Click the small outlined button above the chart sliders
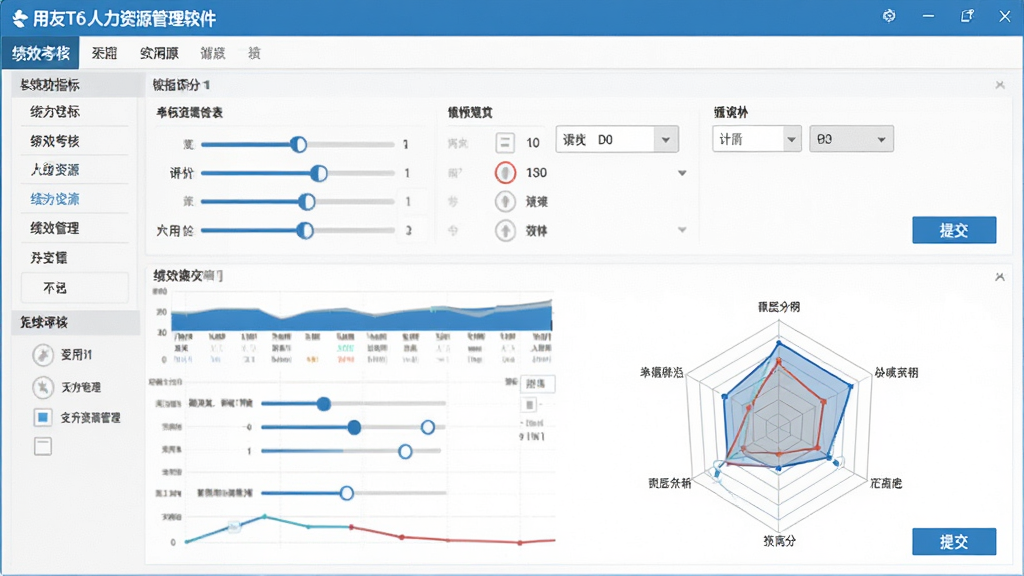This screenshot has height=576, width=1024. (537, 384)
